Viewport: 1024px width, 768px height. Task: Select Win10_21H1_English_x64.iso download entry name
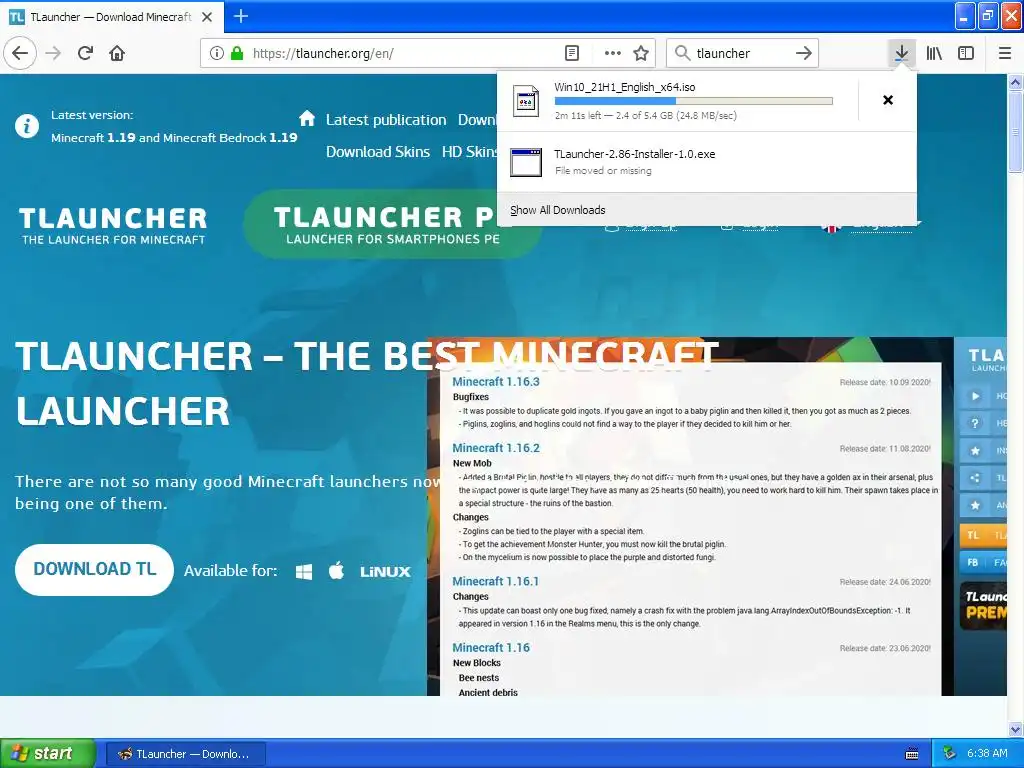pos(624,87)
